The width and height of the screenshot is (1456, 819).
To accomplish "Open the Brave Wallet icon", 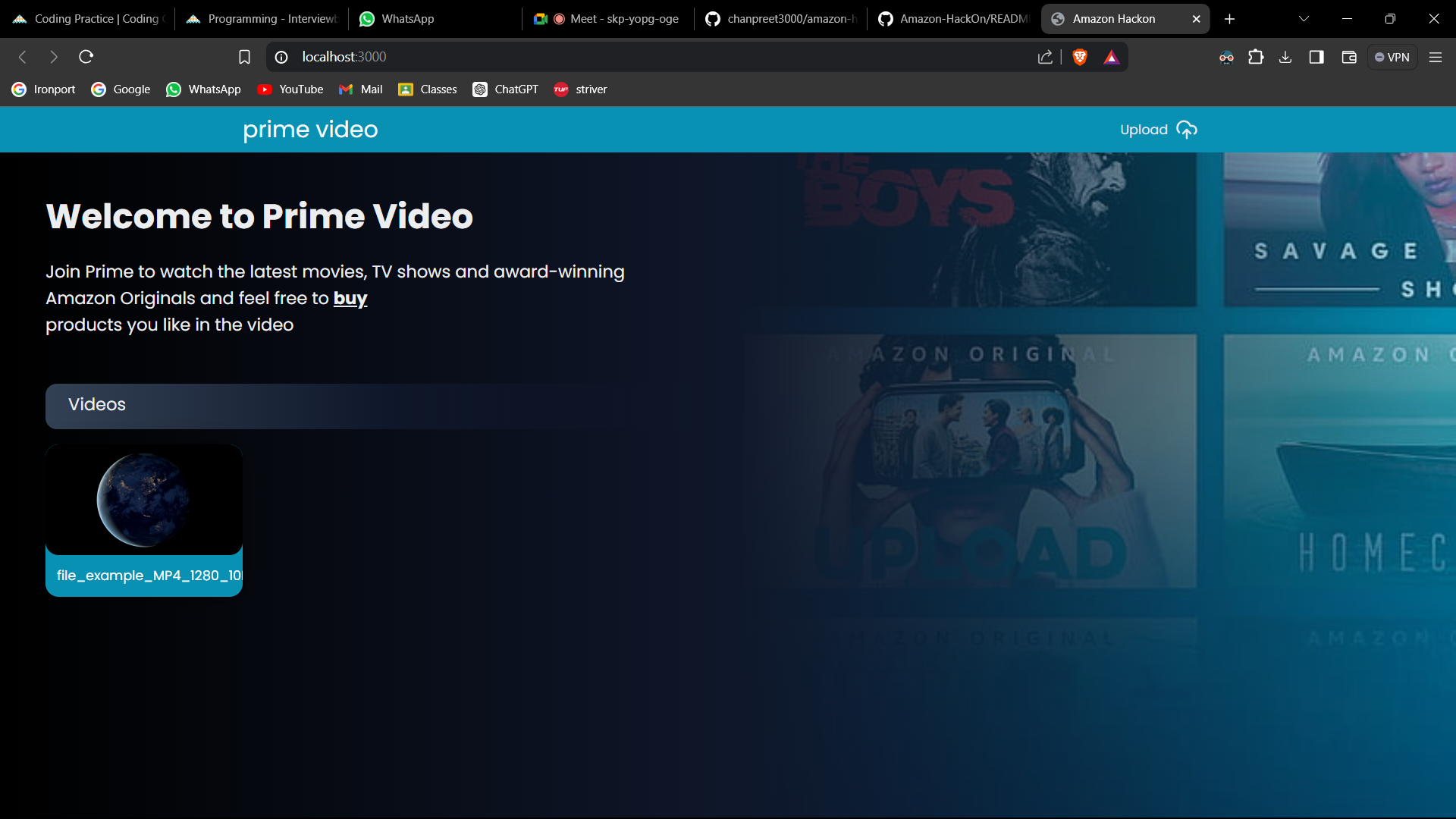I will tap(1349, 57).
